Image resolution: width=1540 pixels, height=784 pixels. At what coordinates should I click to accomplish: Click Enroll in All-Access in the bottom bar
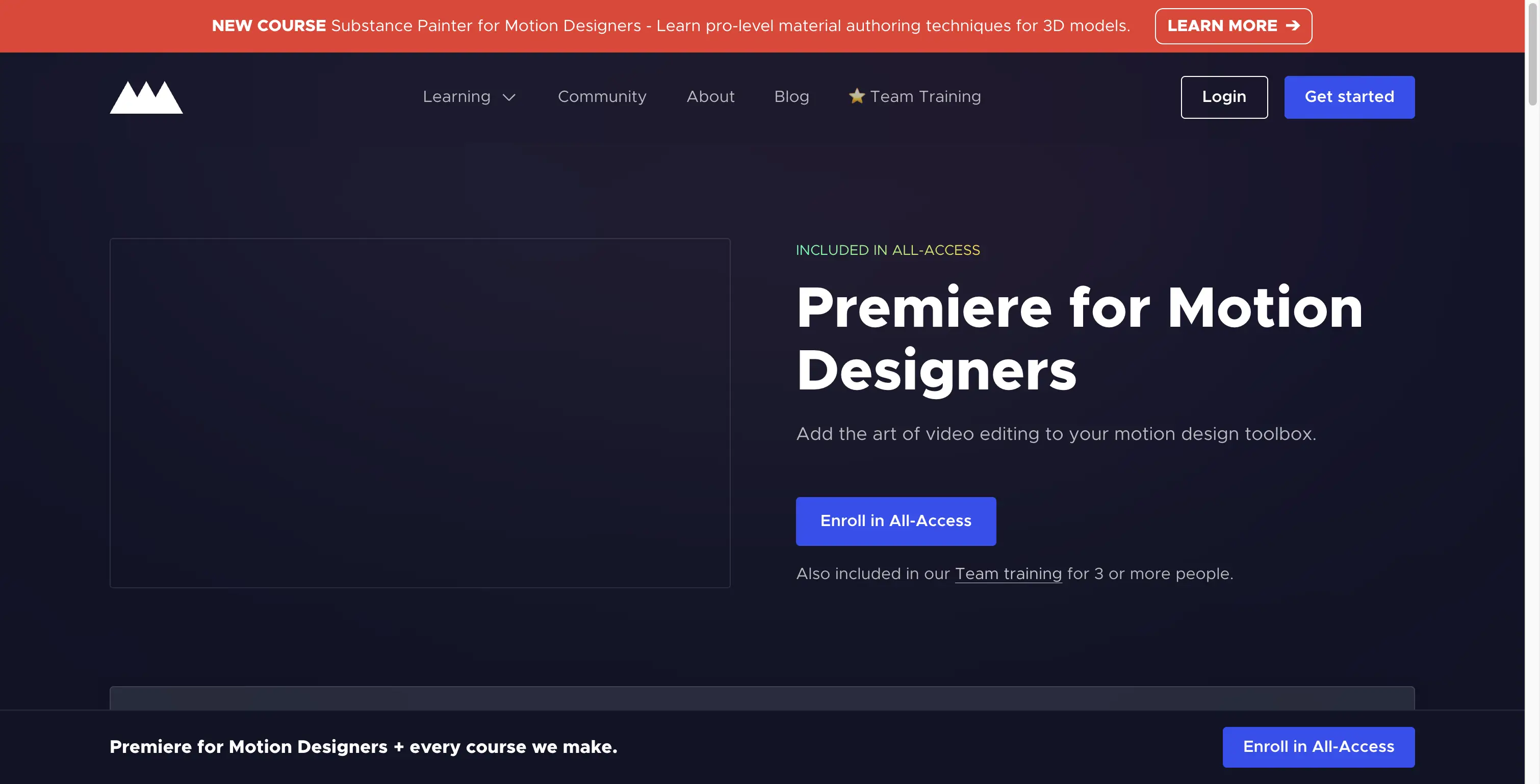click(x=1318, y=746)
